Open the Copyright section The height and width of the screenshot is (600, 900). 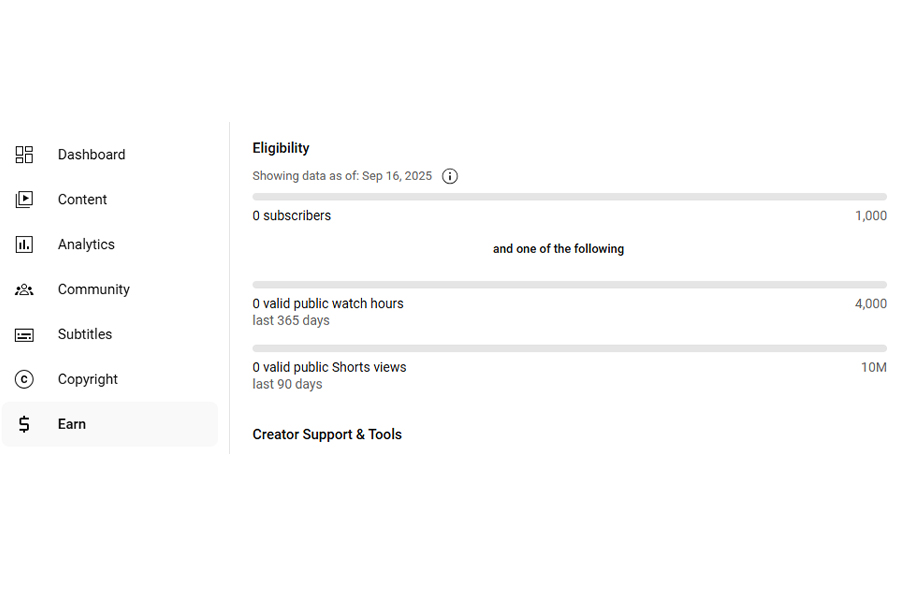(x=88, y=380)
